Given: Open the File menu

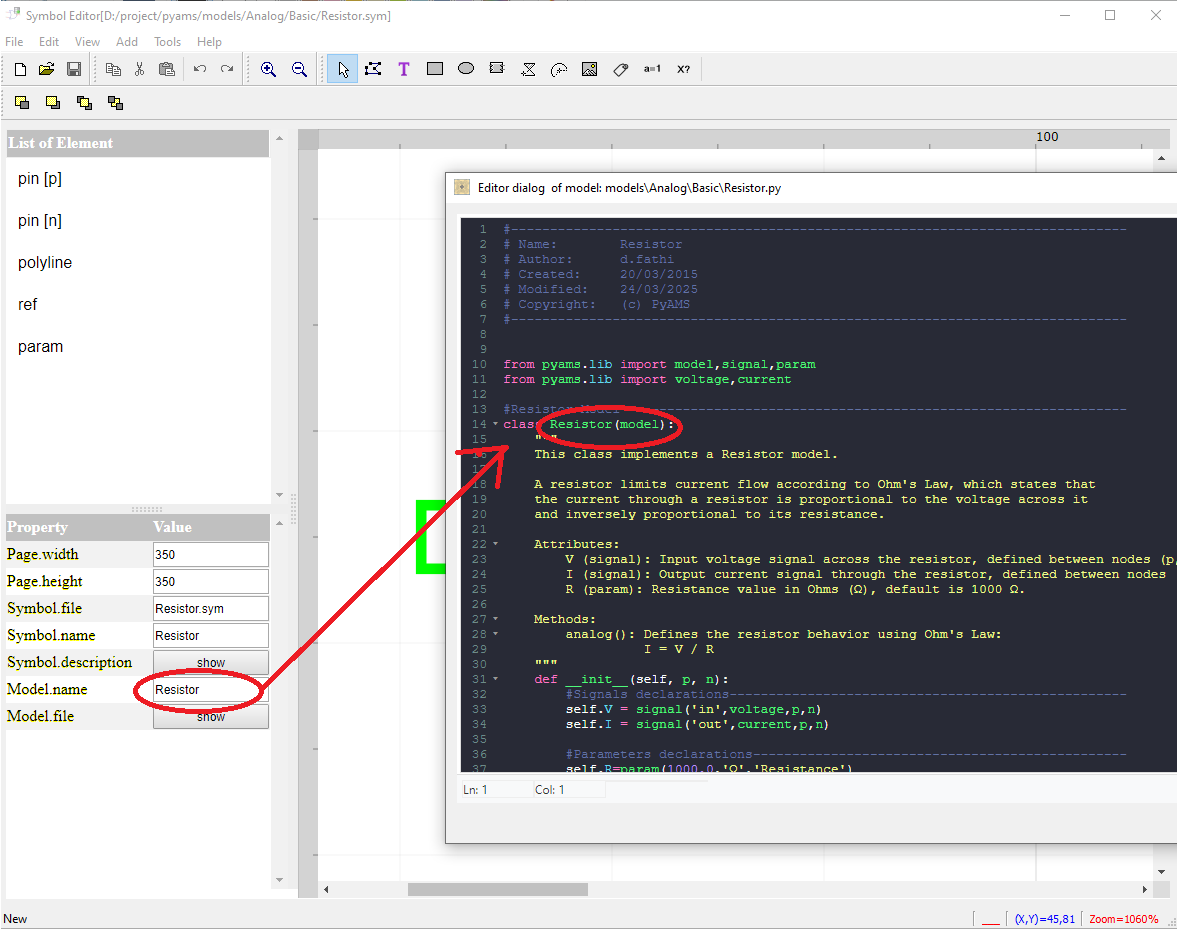Looking at the screenshot, I should [14, 42].
